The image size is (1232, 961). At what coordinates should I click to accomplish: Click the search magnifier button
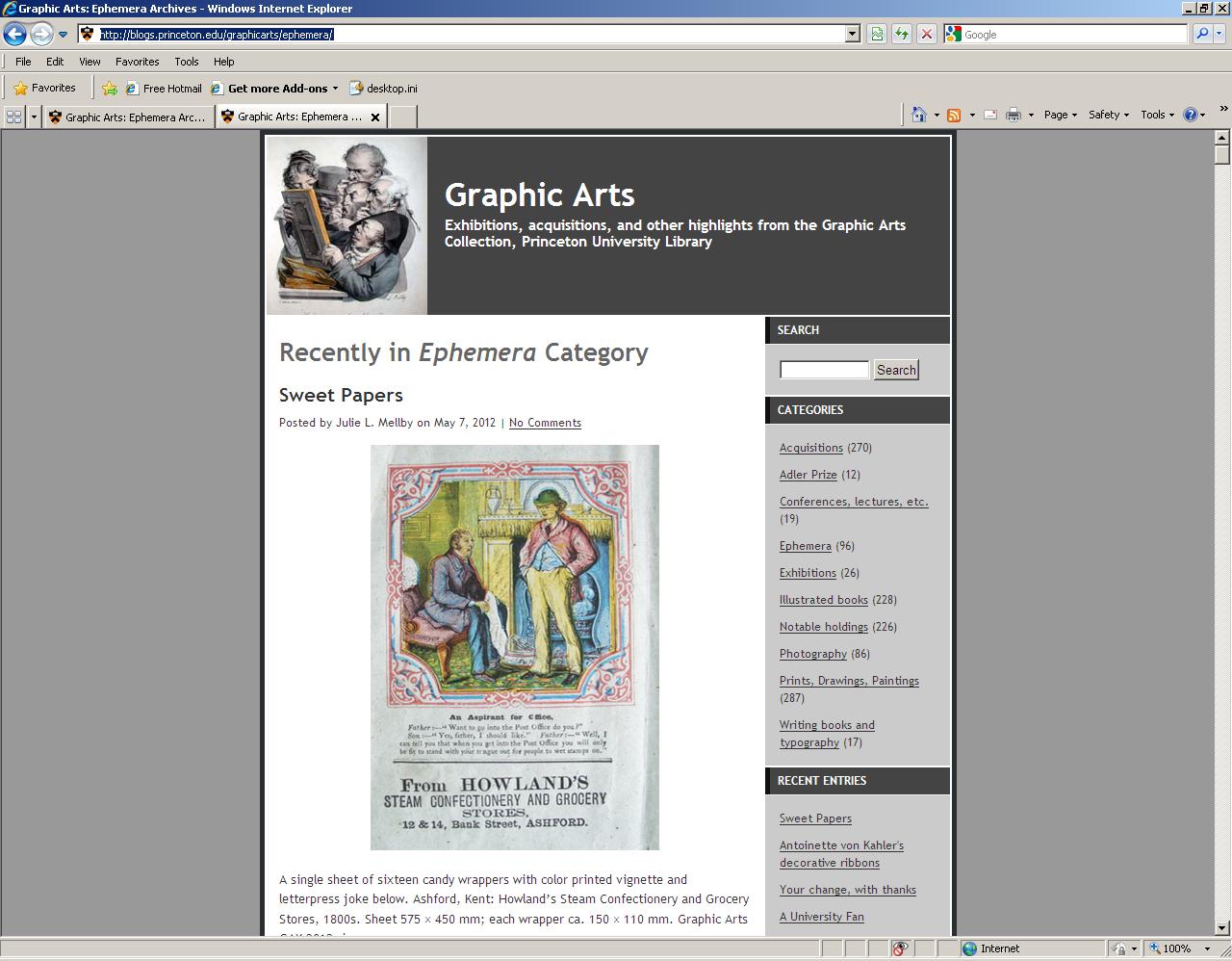pos(1201,34)
